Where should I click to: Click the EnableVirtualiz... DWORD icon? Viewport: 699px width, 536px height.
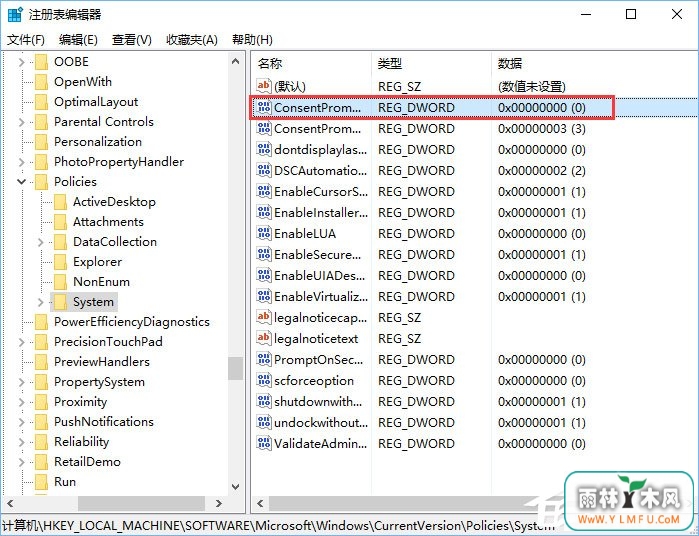[x=264, y=296]
